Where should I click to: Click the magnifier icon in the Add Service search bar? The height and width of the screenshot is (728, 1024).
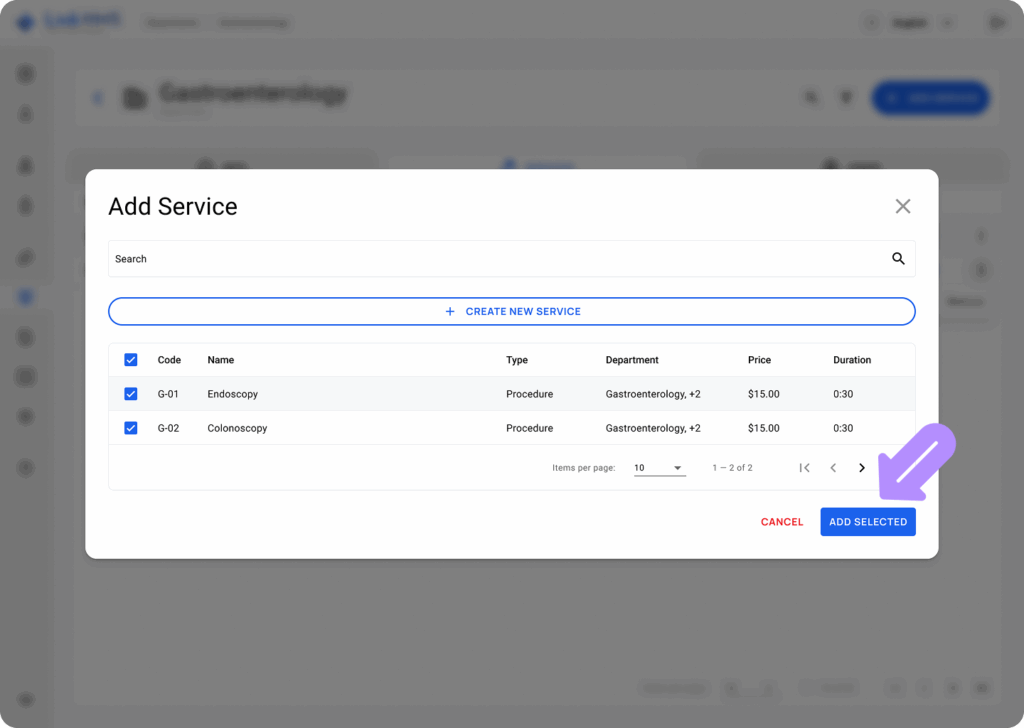point(897,258)
